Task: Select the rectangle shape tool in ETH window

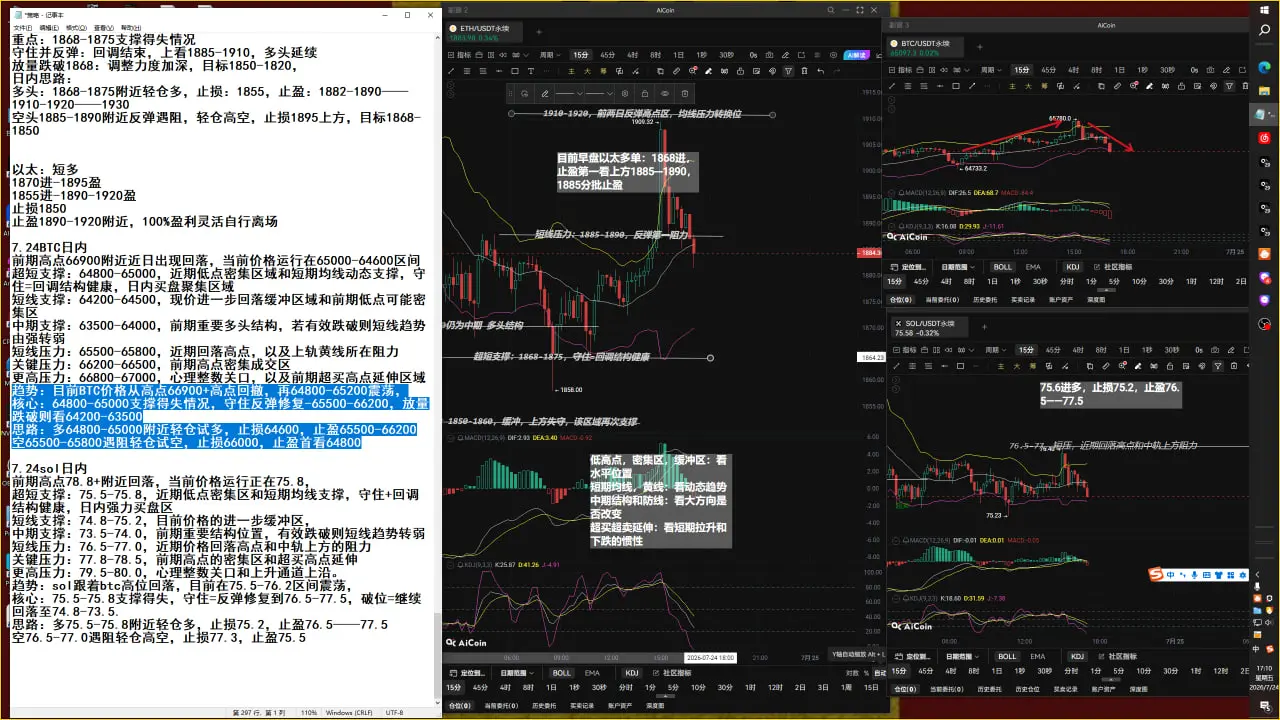Action: [x=515, y=71]
